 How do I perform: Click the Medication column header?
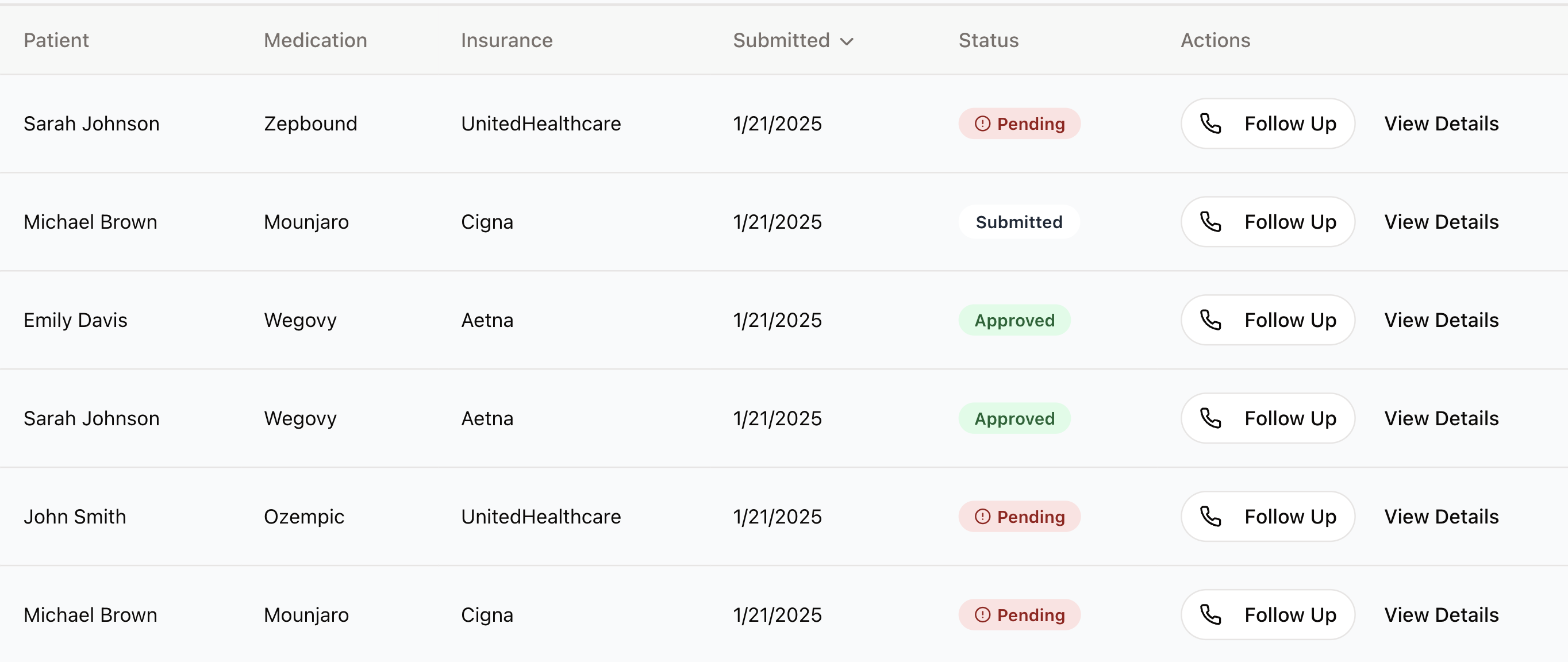tap(316, 40)
